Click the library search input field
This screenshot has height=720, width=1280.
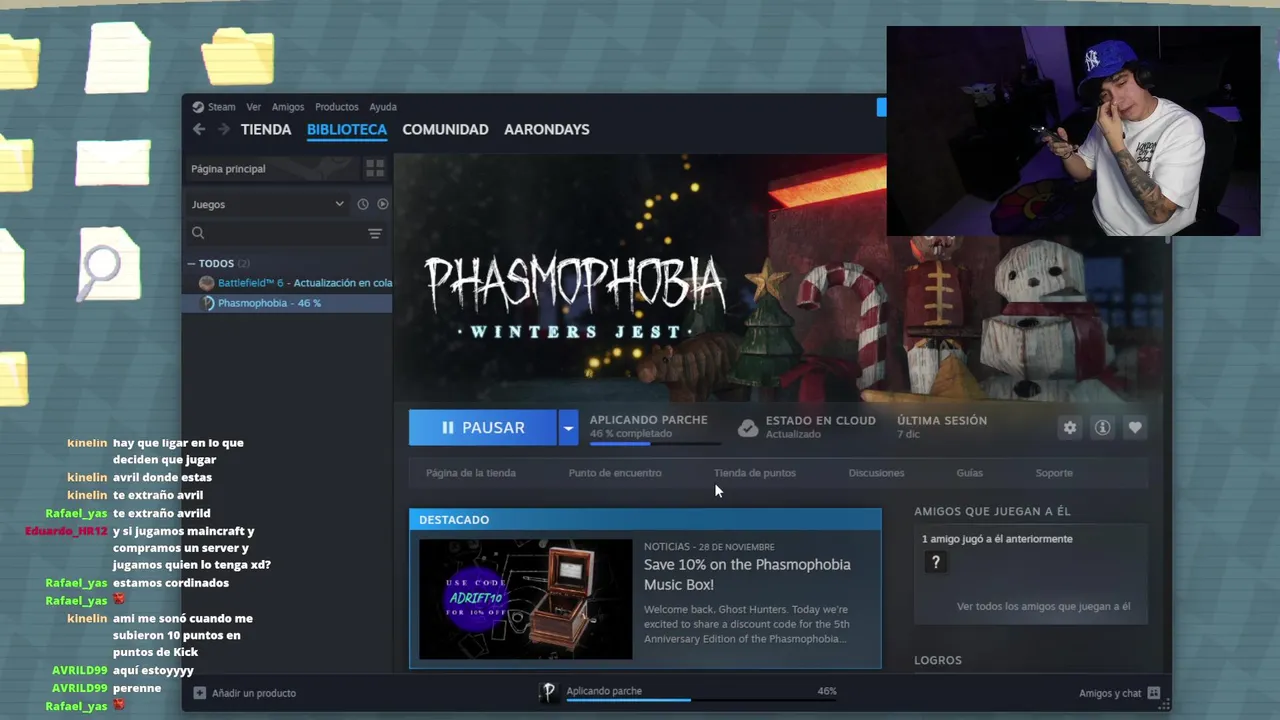click(x=285, y=233)
